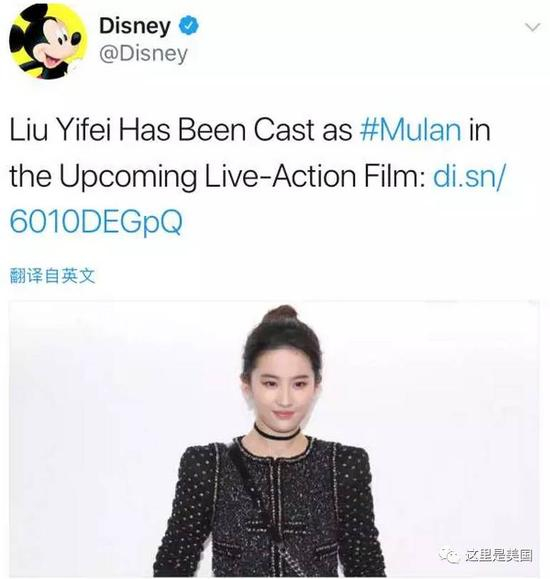
Task: Click the word "Film:" before the link
Action: tap(395, 176)
